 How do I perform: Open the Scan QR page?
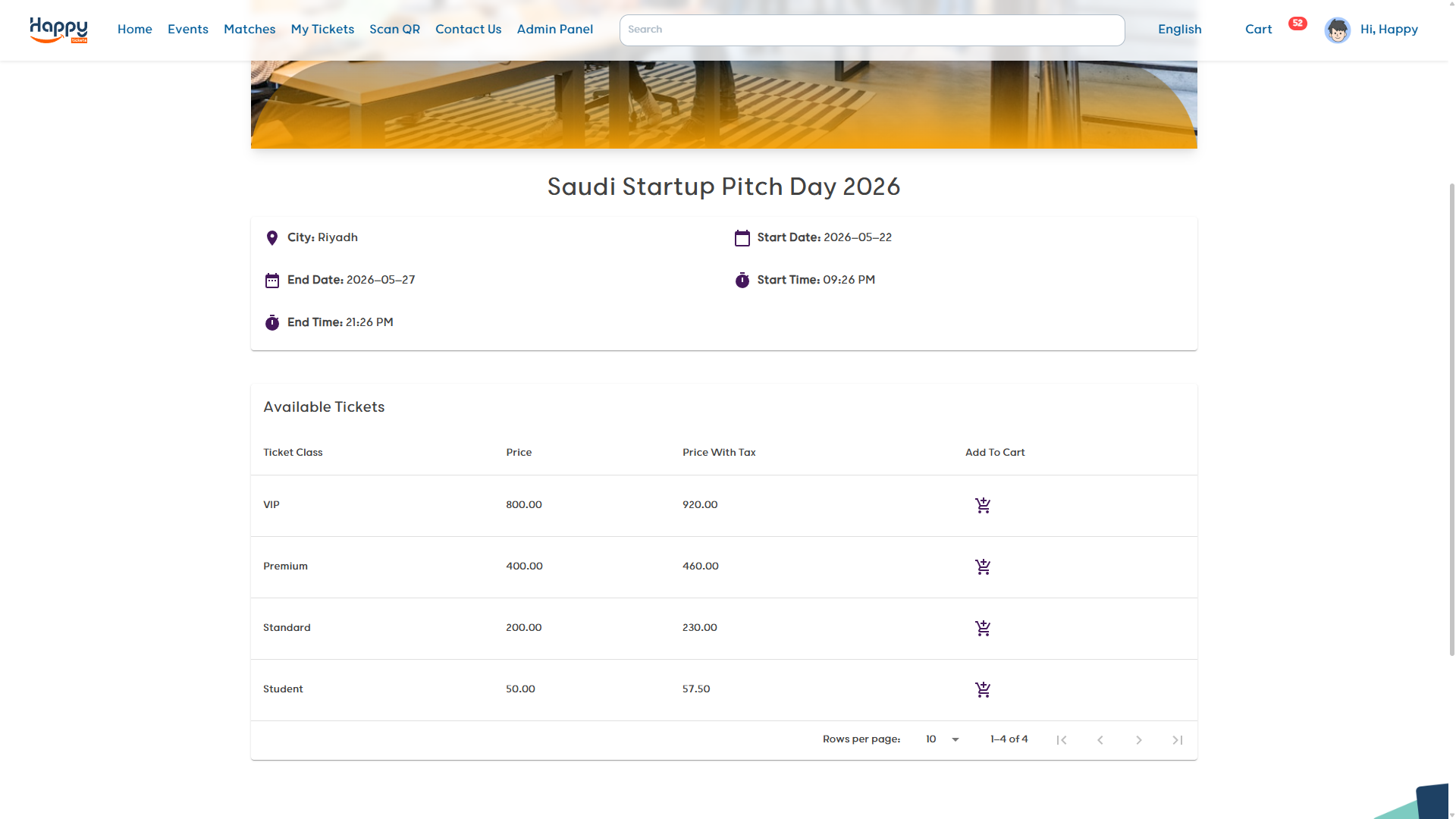point(394,30)
